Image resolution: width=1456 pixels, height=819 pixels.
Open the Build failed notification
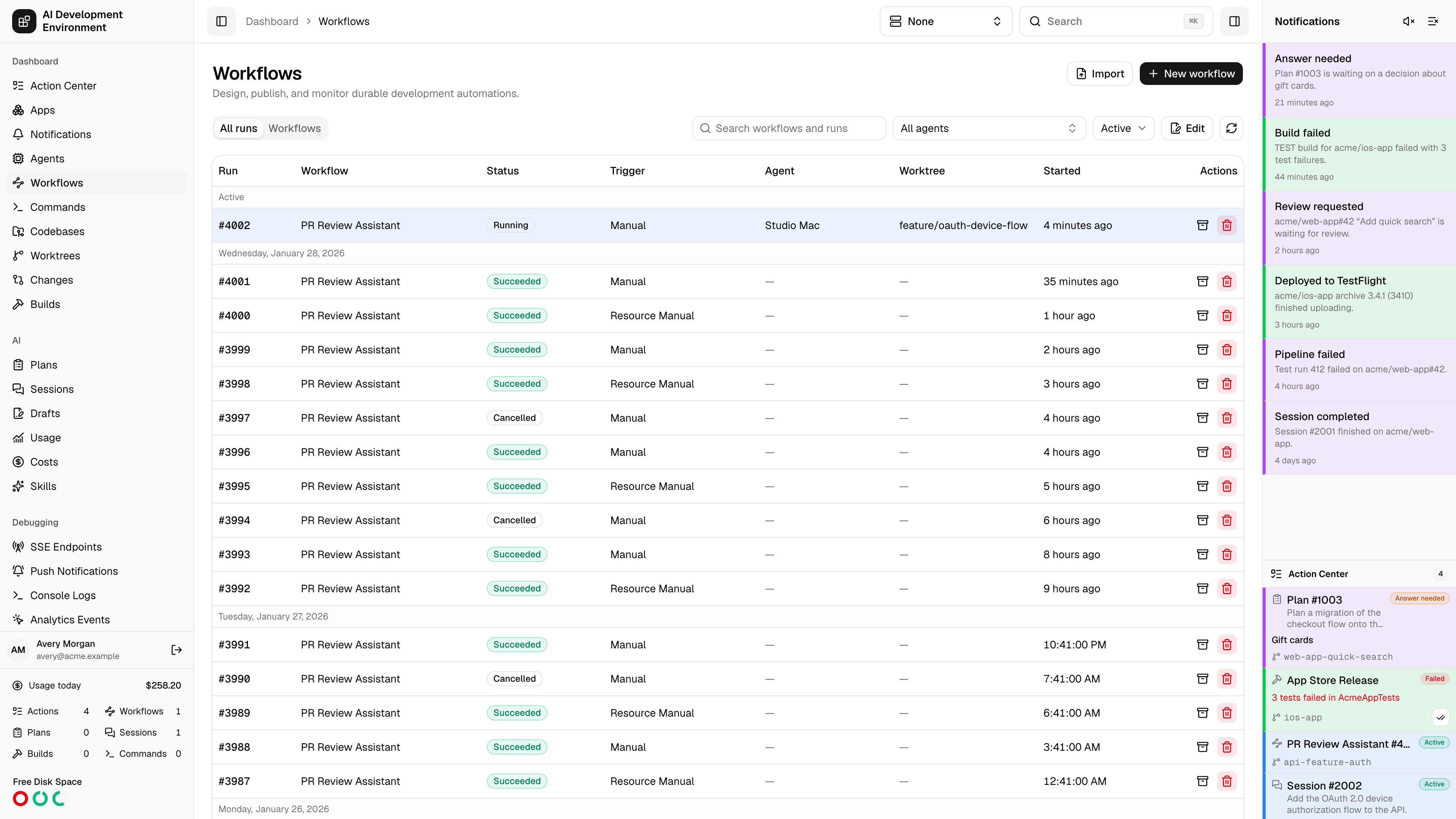pyautogui.click(x=1359, y=154)
